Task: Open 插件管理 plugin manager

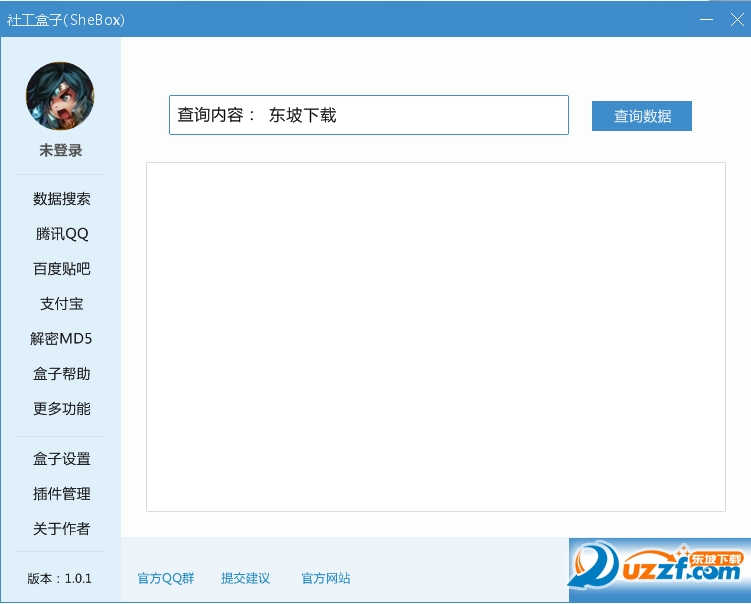Action: [x=61, y=494]
